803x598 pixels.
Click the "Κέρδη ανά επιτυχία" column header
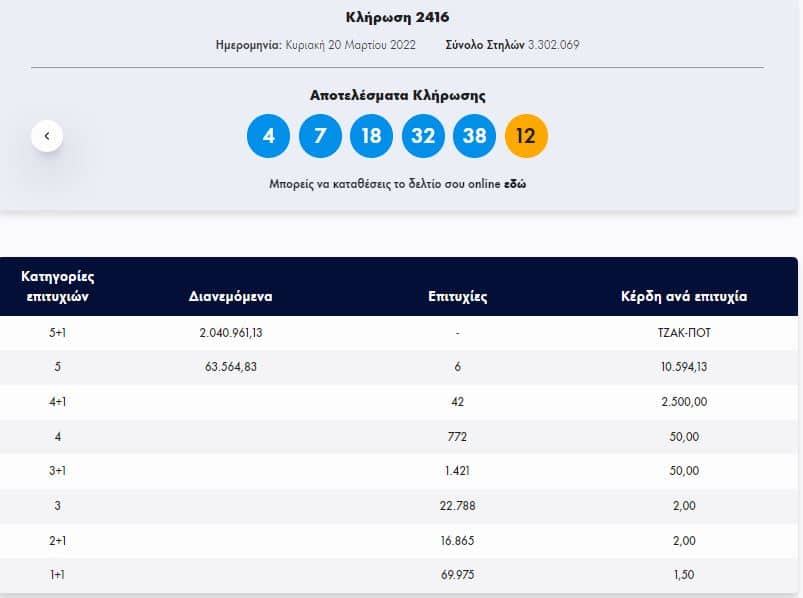[684, 297]
